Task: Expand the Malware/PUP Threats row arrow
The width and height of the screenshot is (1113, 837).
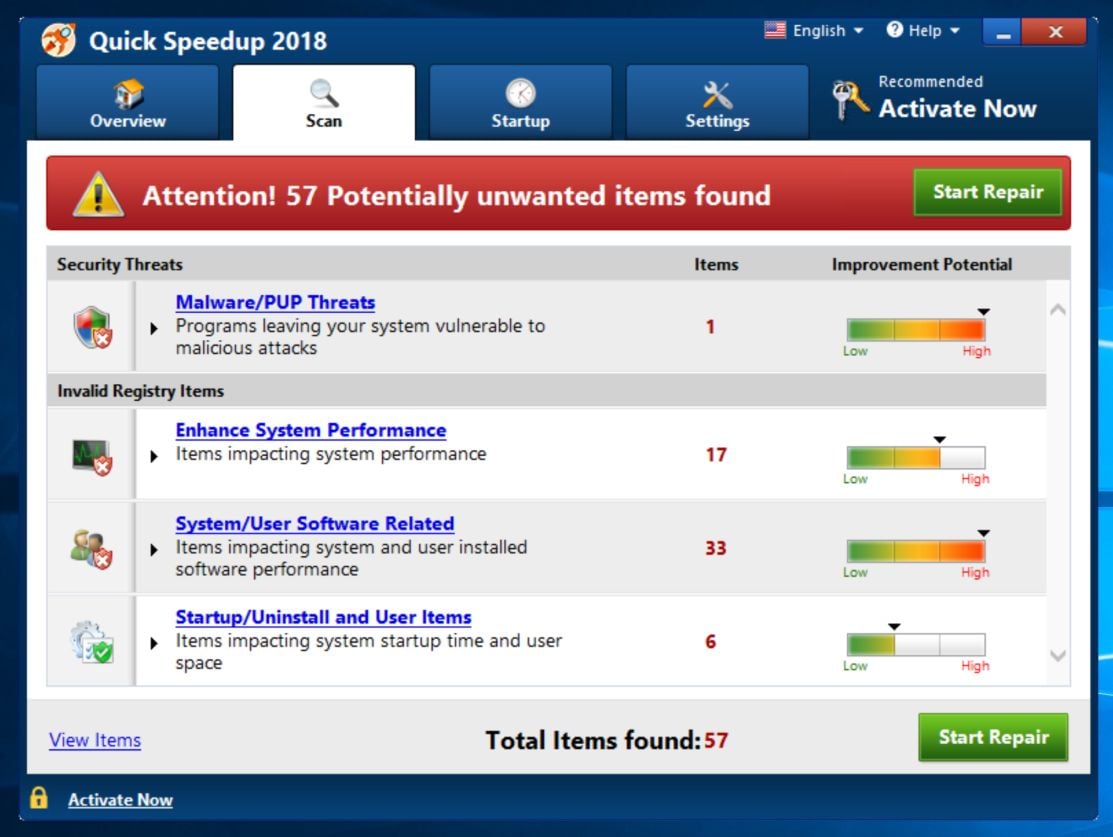Action: click(x=154, y=328)
